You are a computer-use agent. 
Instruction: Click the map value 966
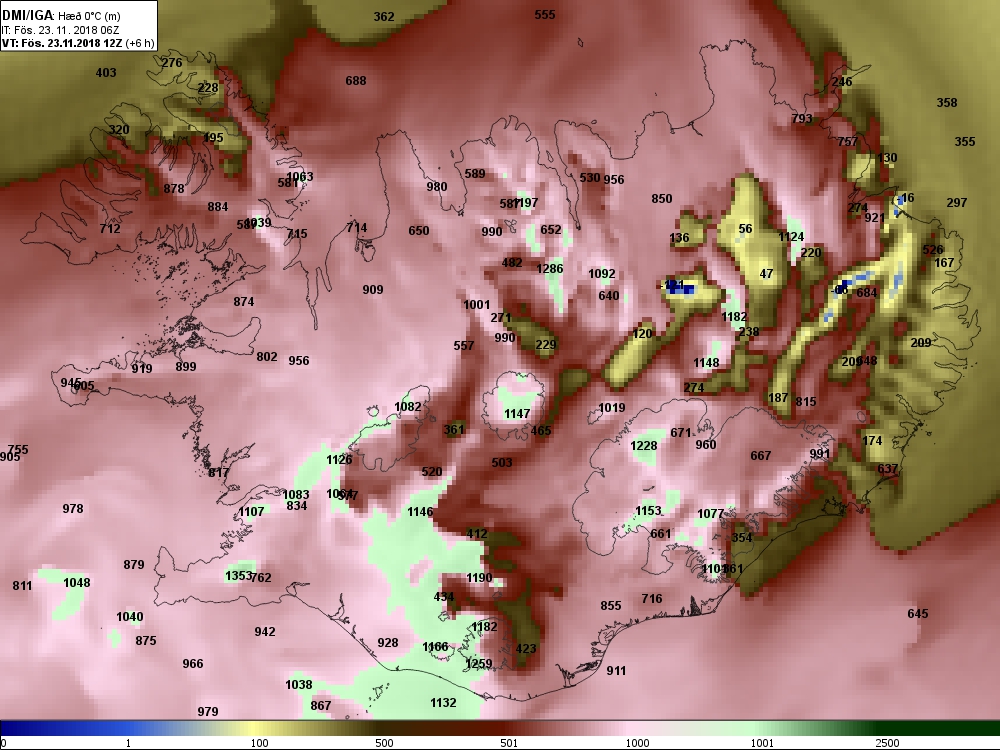(193, 664)
